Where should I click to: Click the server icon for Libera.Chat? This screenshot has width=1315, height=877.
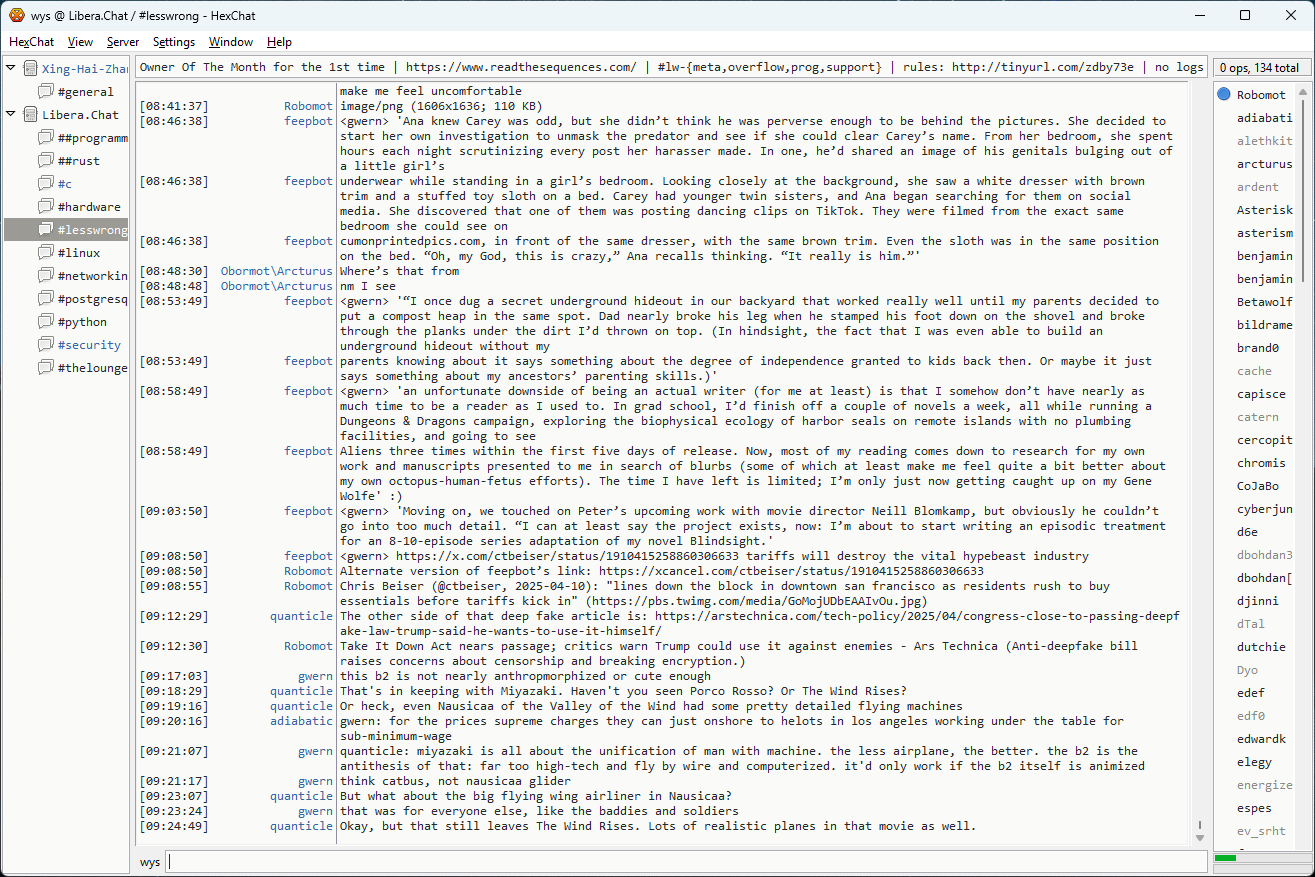coord(30,115)
